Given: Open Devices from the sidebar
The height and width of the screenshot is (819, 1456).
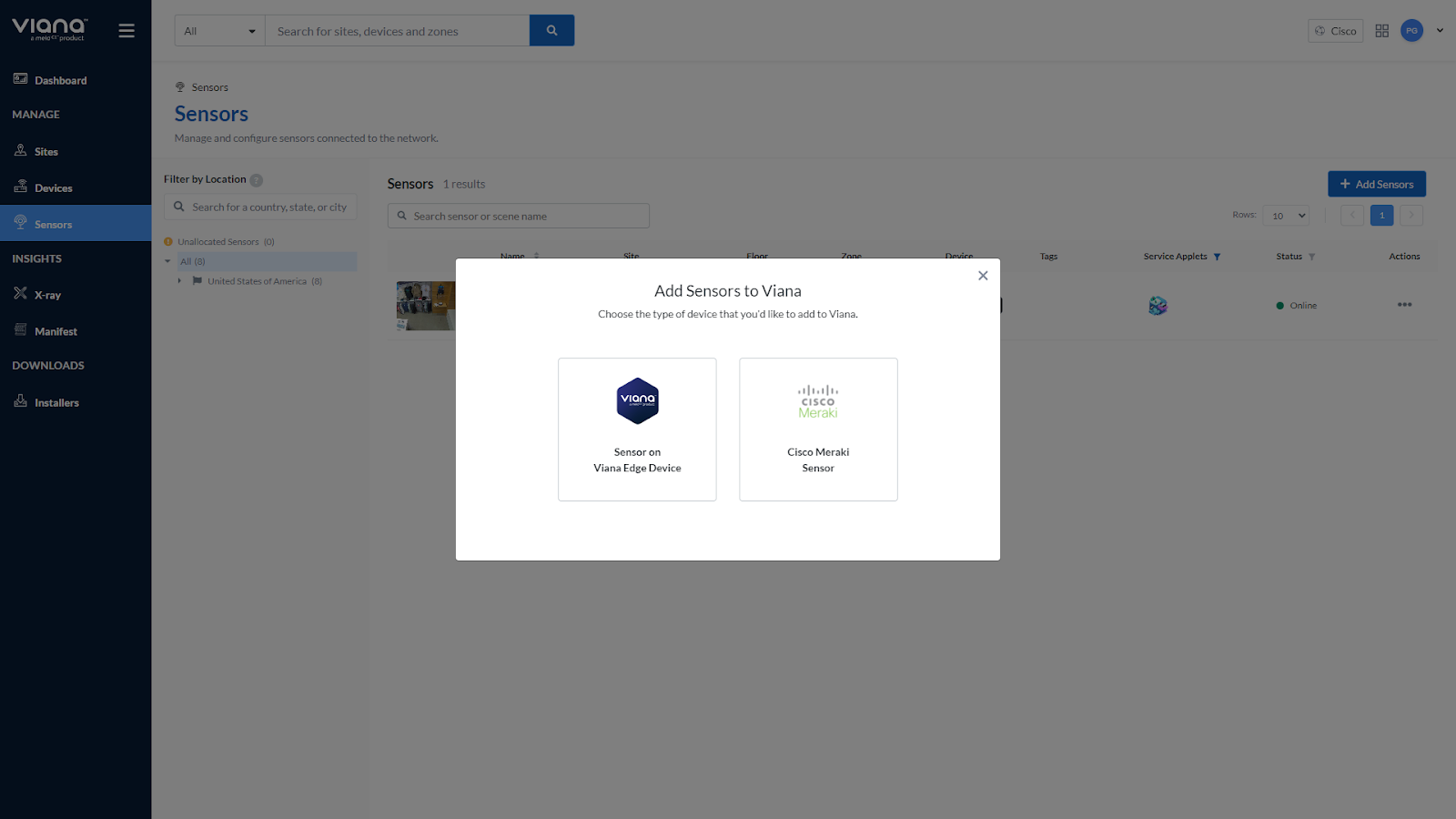Looking at the screenshot, I should [53, 188].
